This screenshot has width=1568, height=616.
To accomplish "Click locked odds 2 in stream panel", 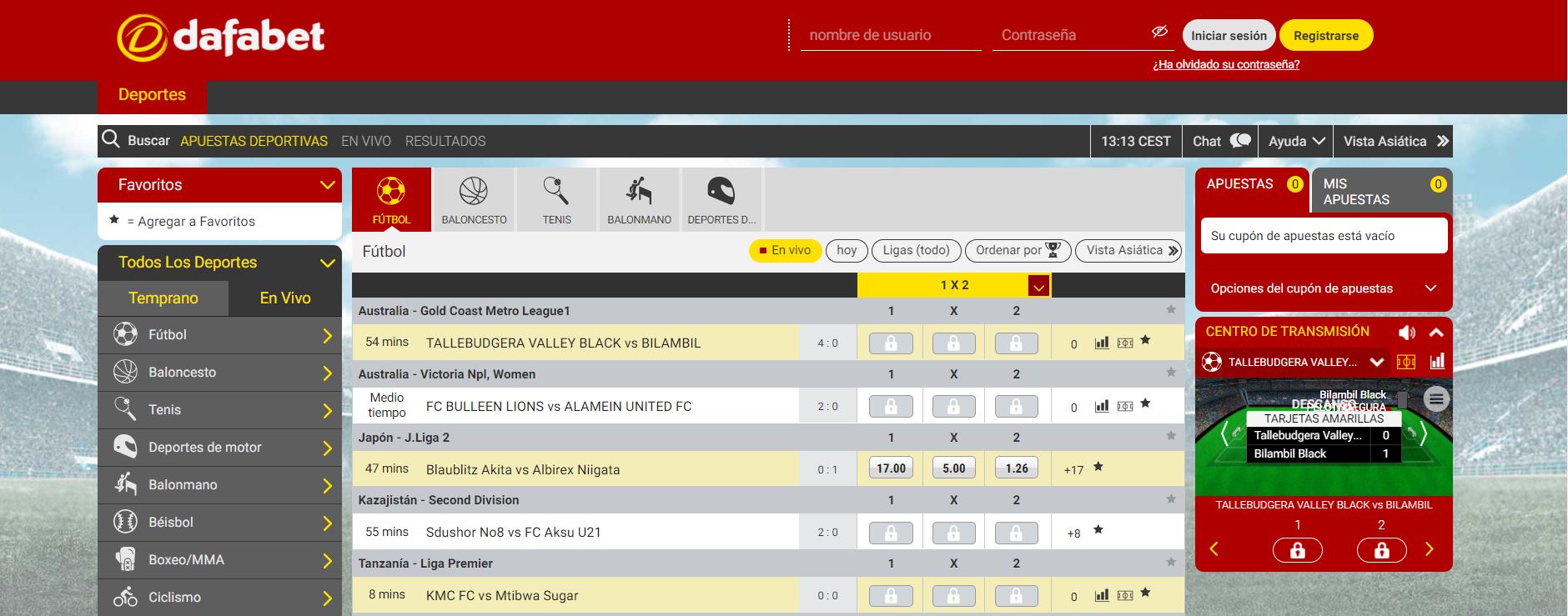I will click(x=1382, y=550).
